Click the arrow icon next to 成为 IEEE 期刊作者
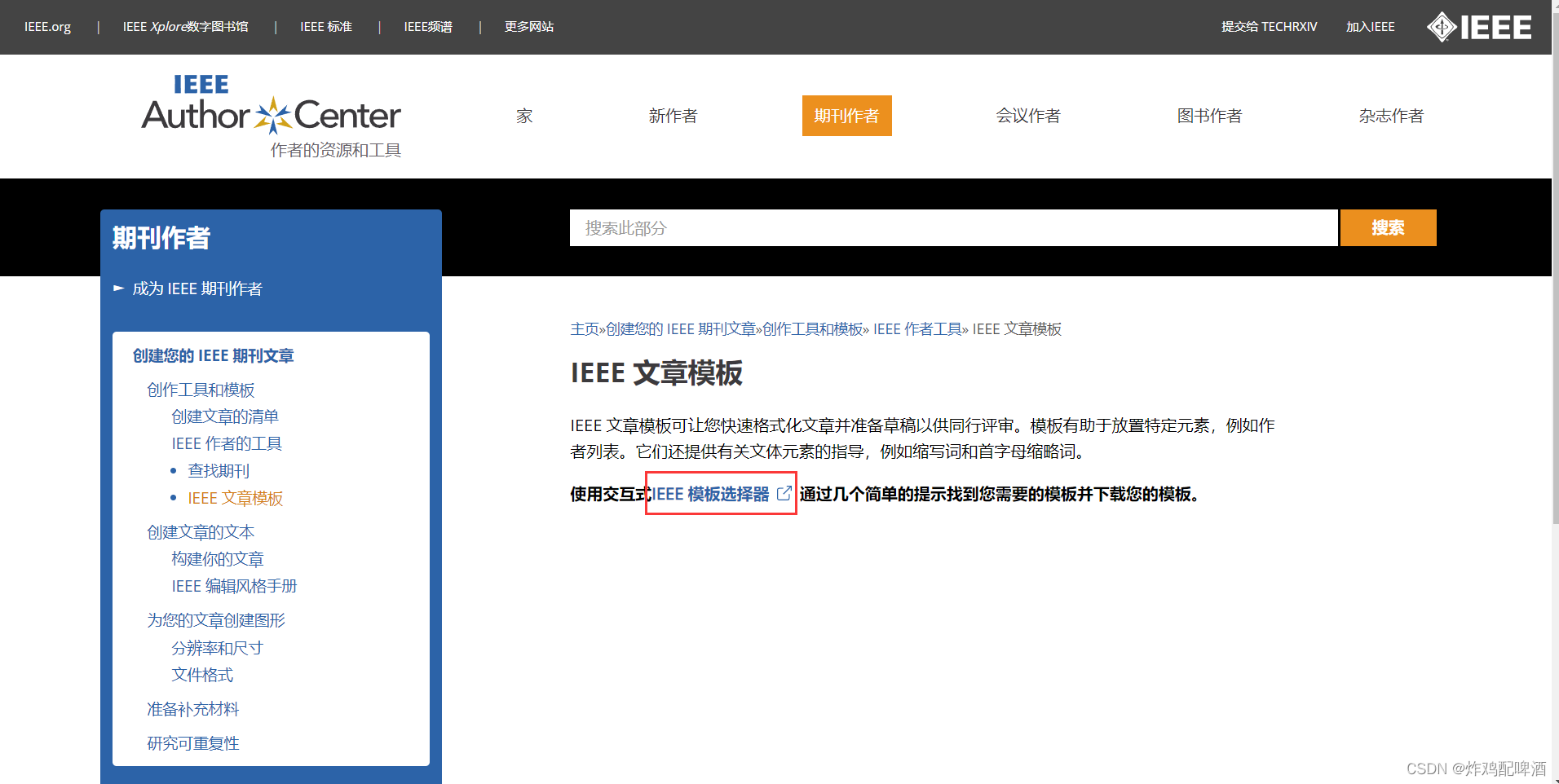The image size is (1559, 784). (x=119, y=288)
